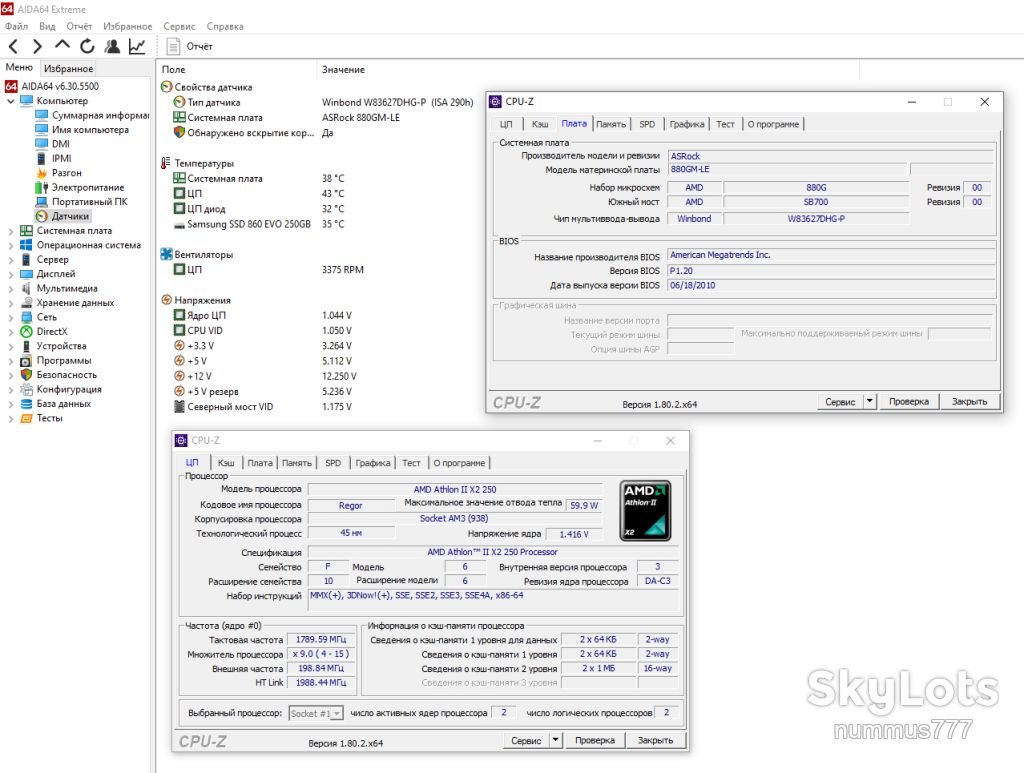This screenshot has height=773, width=1024.
Task: Select the Датчики sensor tree item
Action: 63,216
